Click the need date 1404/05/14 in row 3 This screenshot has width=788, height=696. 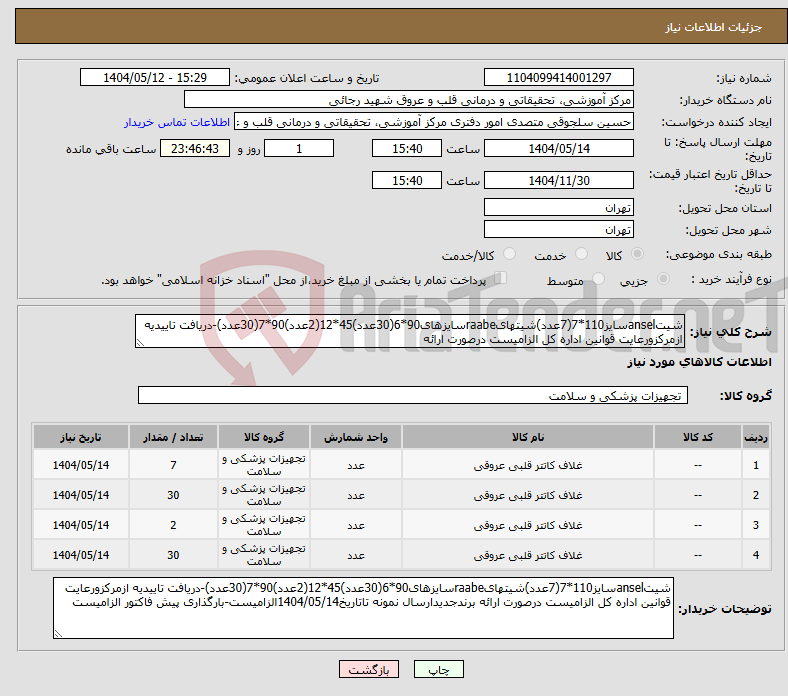(81, 525)
